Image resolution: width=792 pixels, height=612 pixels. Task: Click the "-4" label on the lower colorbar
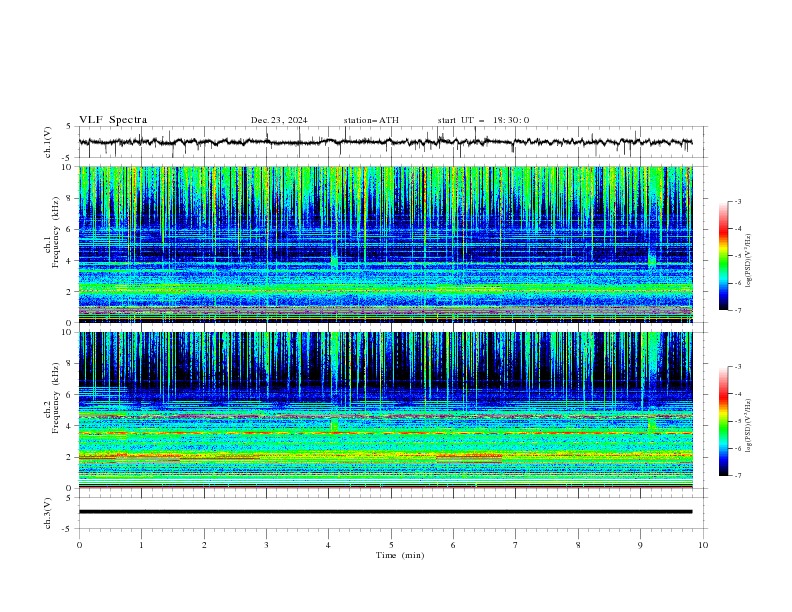[x=738, y=394]
